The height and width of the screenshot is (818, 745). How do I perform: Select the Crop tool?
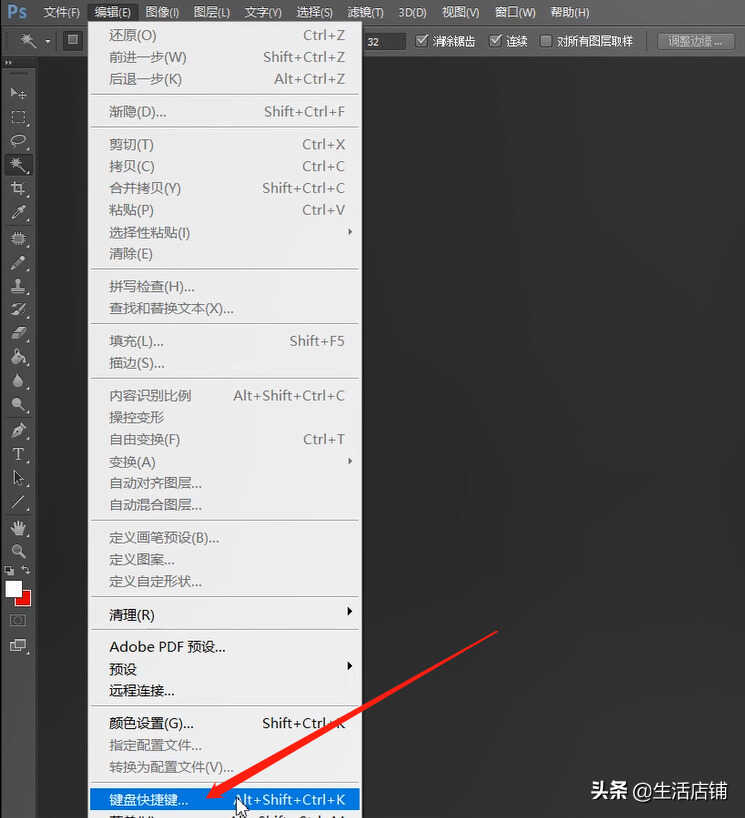pos(18,188)
